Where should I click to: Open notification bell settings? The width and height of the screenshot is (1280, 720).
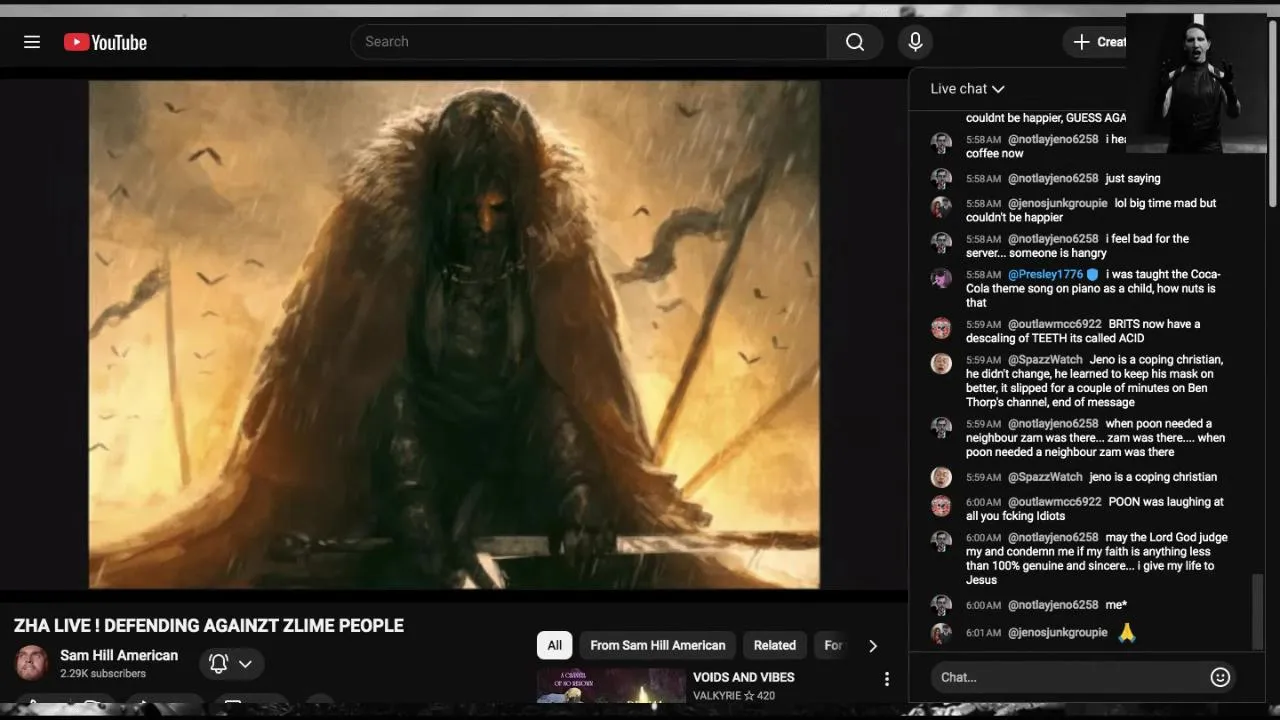(231, 664)
